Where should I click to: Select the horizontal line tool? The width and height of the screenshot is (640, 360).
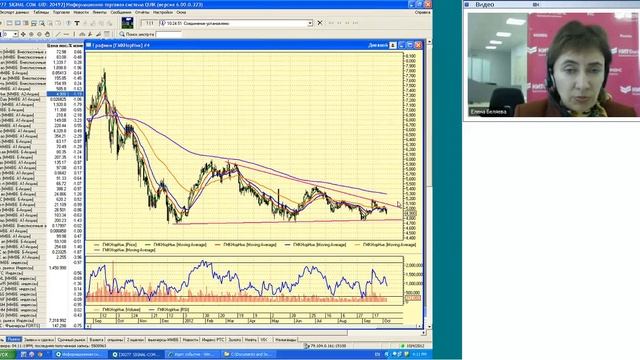(x=66, y=34)
